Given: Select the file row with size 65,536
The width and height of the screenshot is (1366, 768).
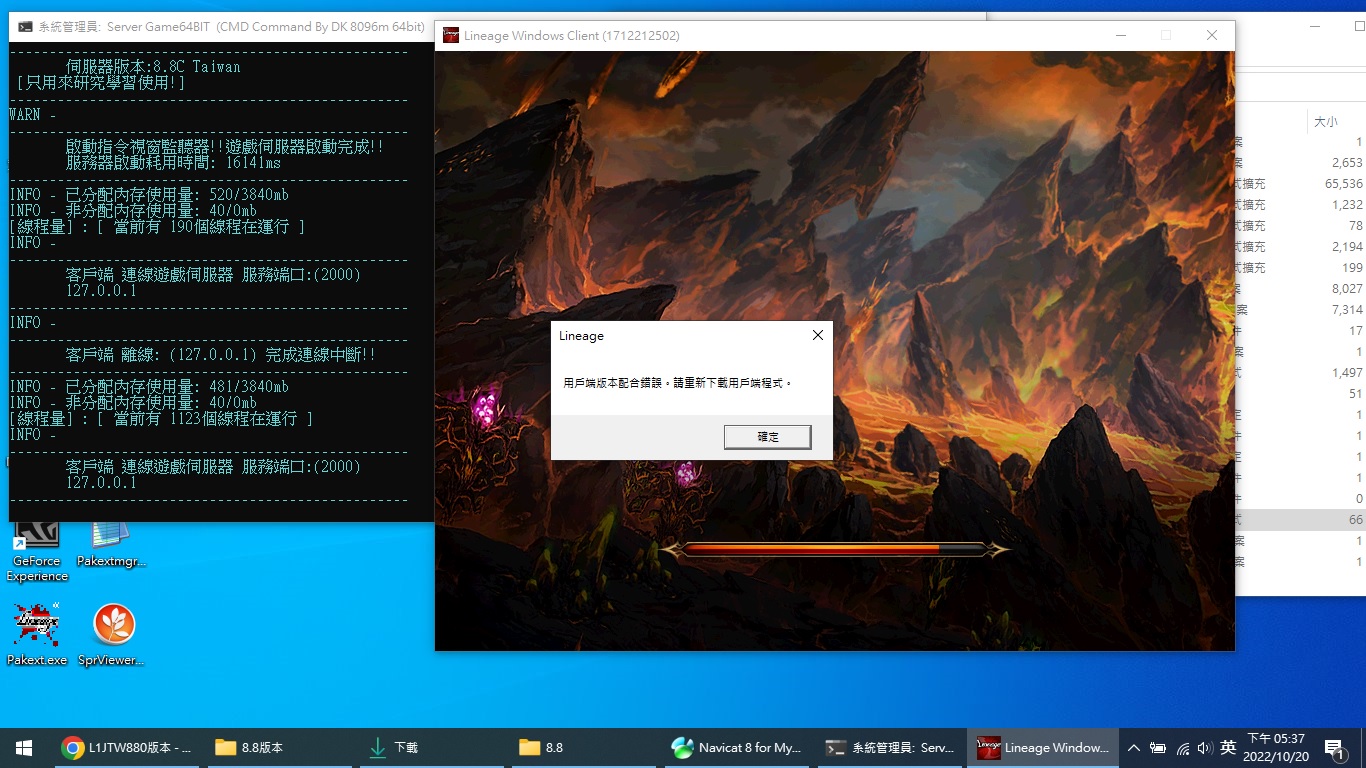Looking at the screenshot, I should click(1300, 184).
